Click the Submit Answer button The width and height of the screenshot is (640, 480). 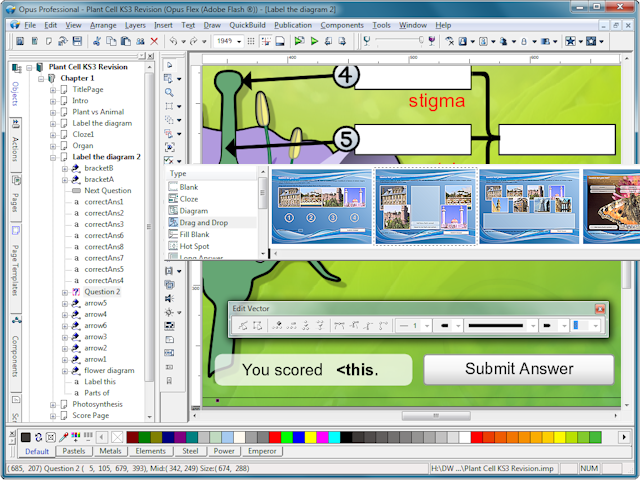(519, 369)
